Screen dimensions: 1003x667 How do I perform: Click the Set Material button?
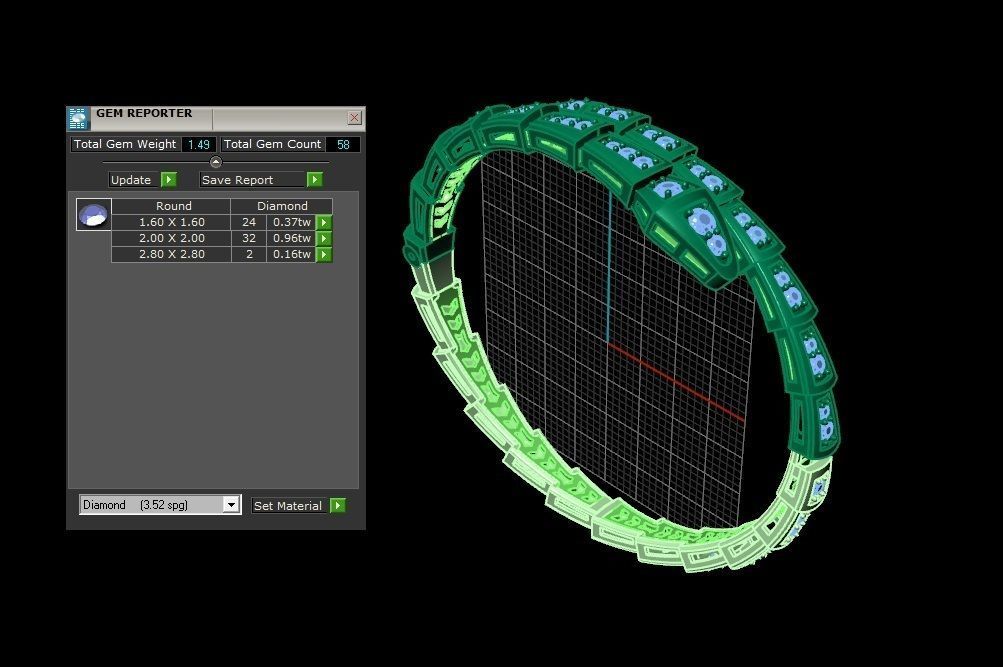[290, 505]
